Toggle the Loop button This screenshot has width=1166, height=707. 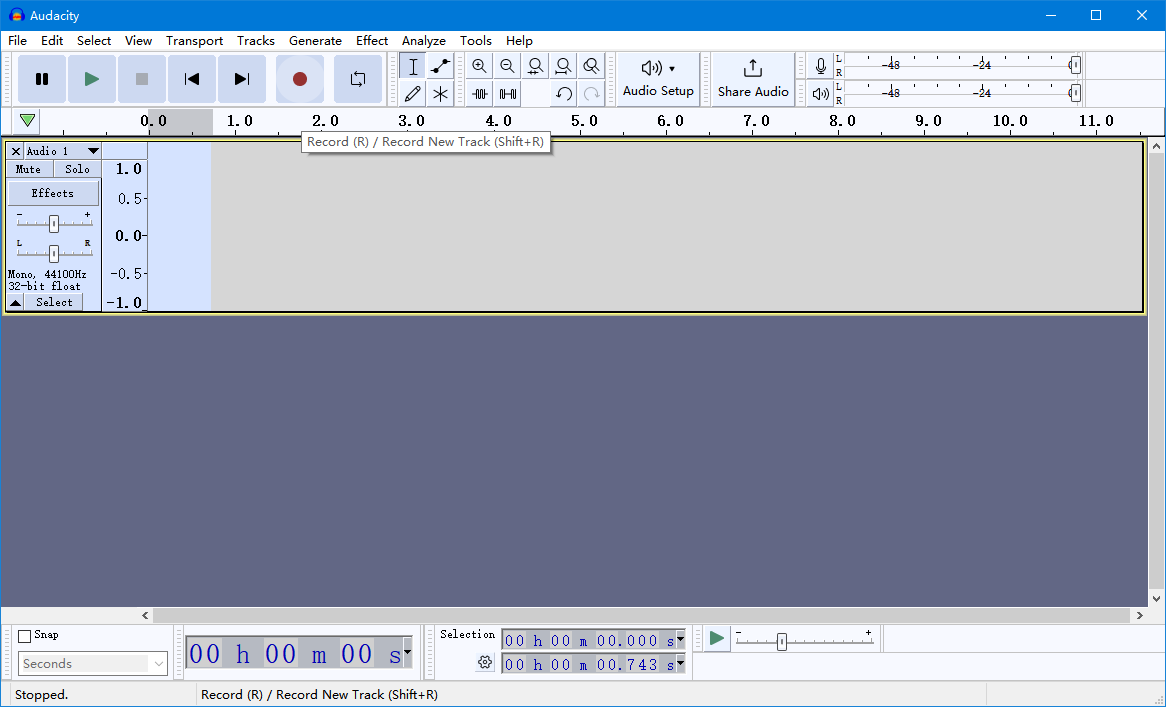[x=358, y=79]
